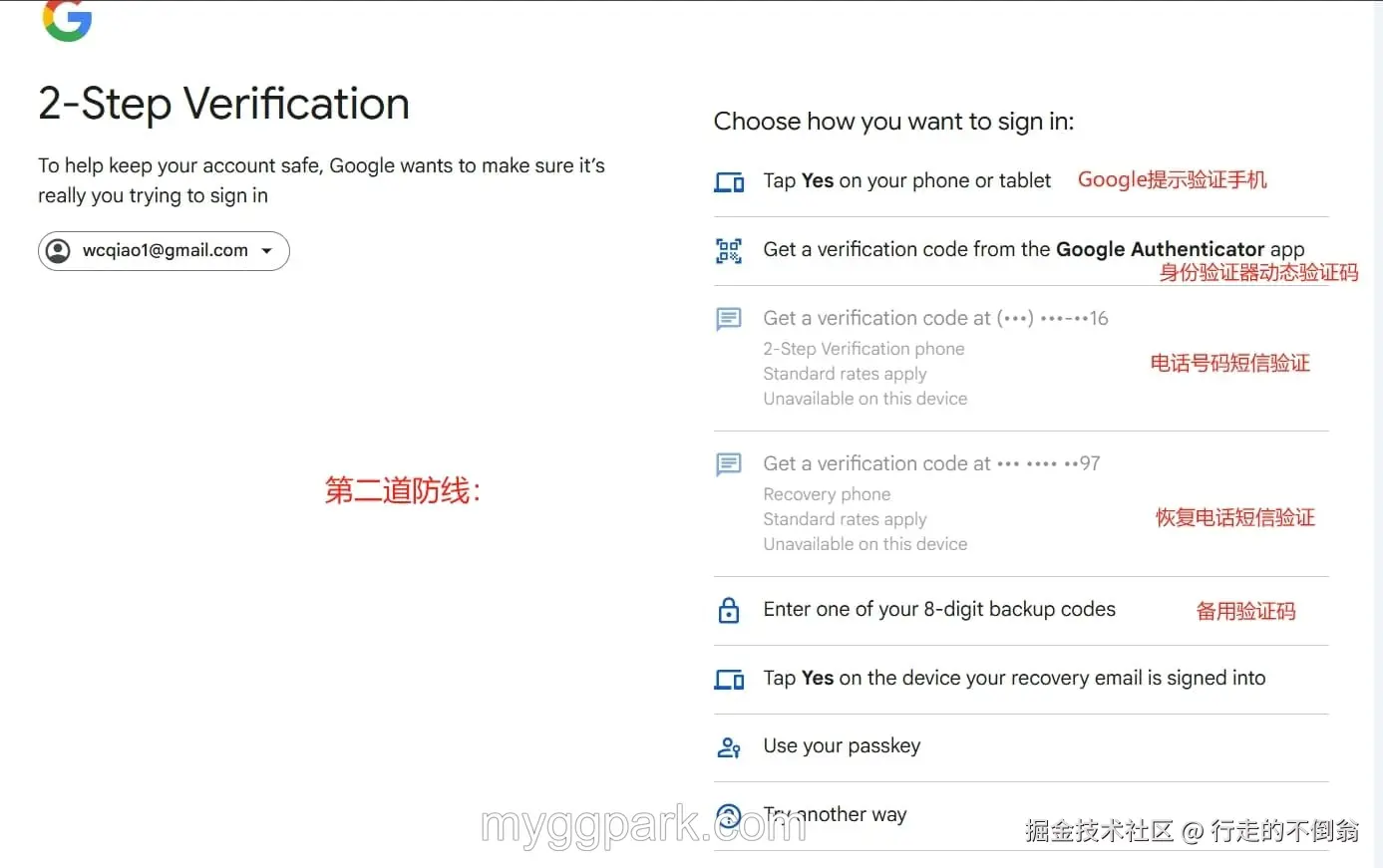Click the lock icon beside backup codes
The height and width of the screenshot is (868, 1383).
pyautogui.click(x=729, y=610)
